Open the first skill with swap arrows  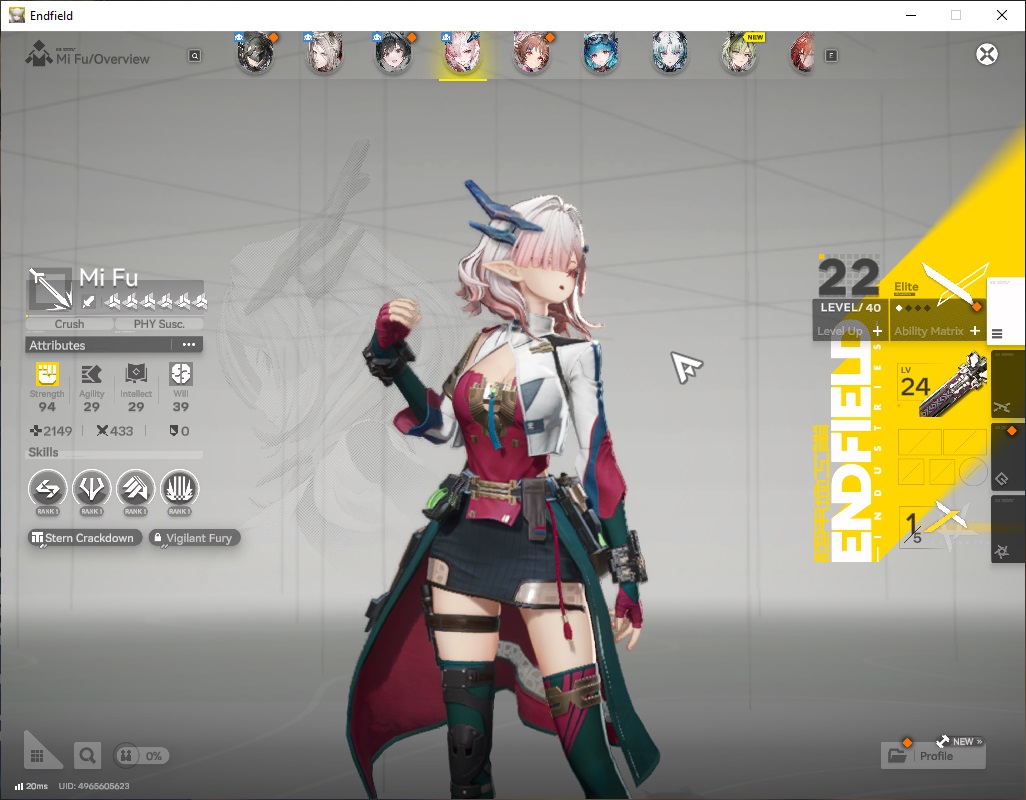click(48, 489)
